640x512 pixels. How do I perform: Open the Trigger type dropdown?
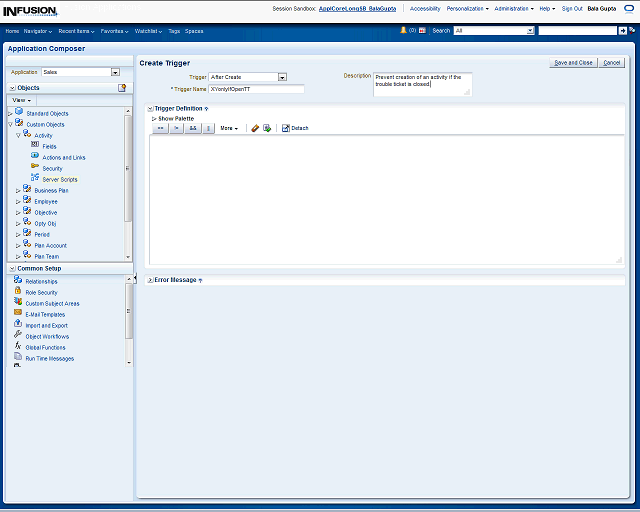click(x=282, y=77)
